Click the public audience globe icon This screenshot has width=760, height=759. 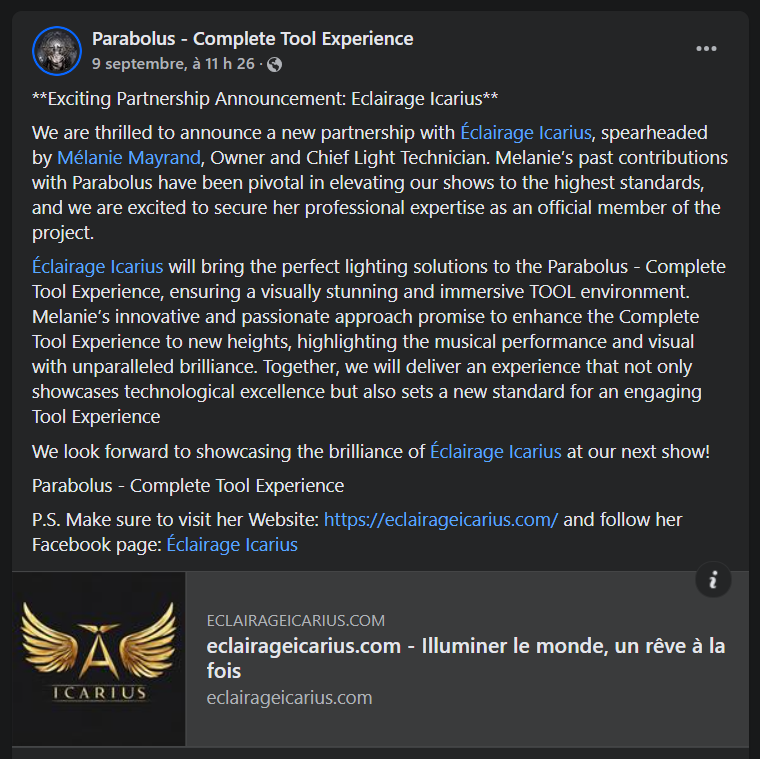275,64
